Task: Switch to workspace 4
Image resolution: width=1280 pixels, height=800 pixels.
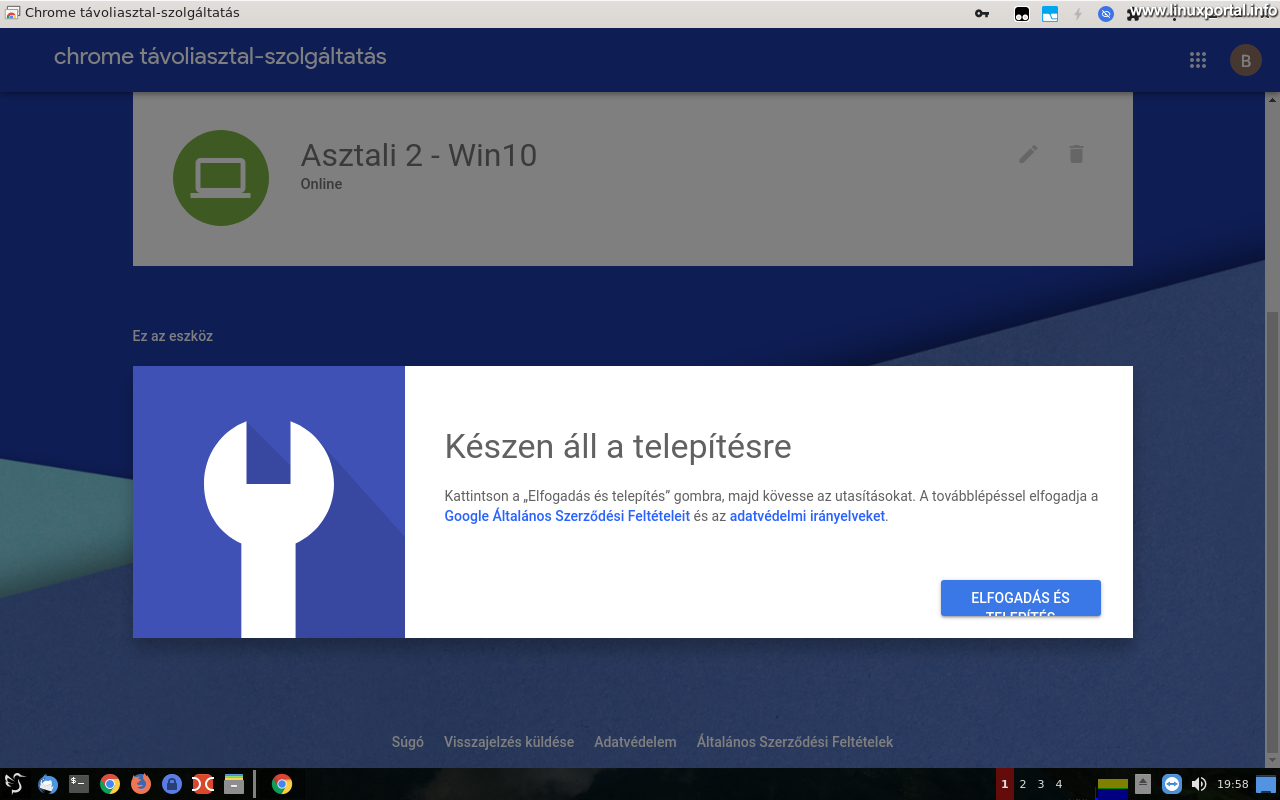Action: point(1059,784)
